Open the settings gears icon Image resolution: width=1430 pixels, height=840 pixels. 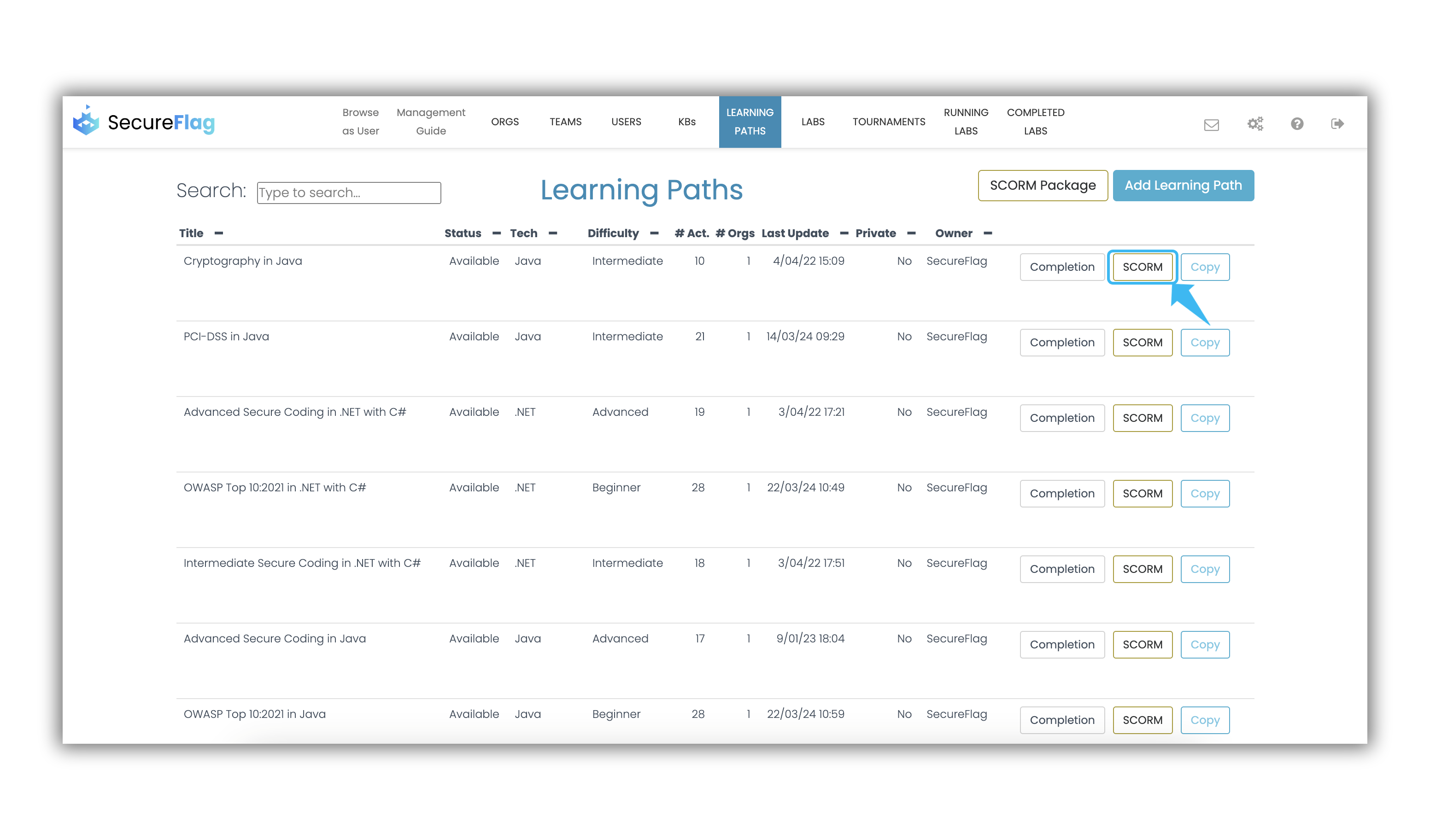pyautogui.click(x=1254, y=123)
